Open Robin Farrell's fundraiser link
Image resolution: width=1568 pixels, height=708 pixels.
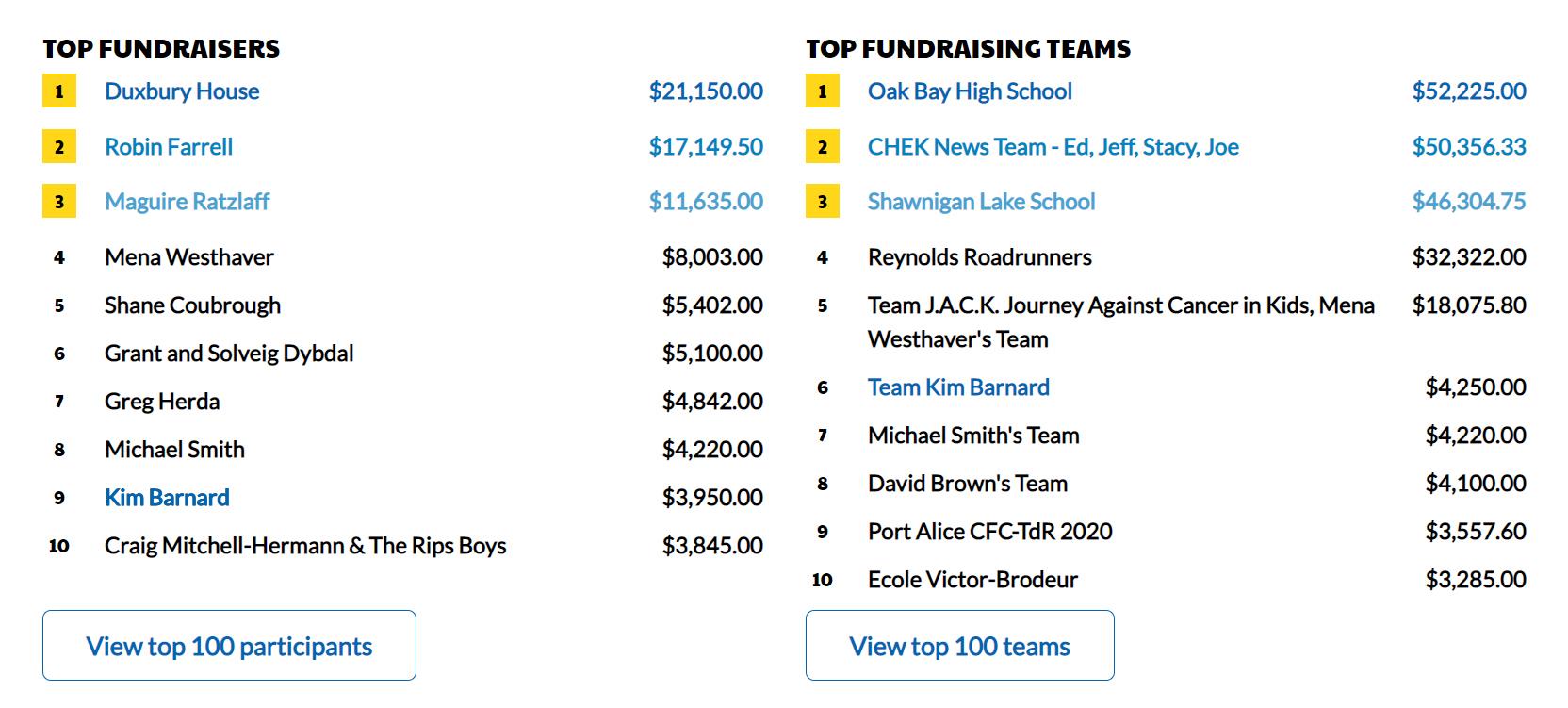(x=169, y=147)
